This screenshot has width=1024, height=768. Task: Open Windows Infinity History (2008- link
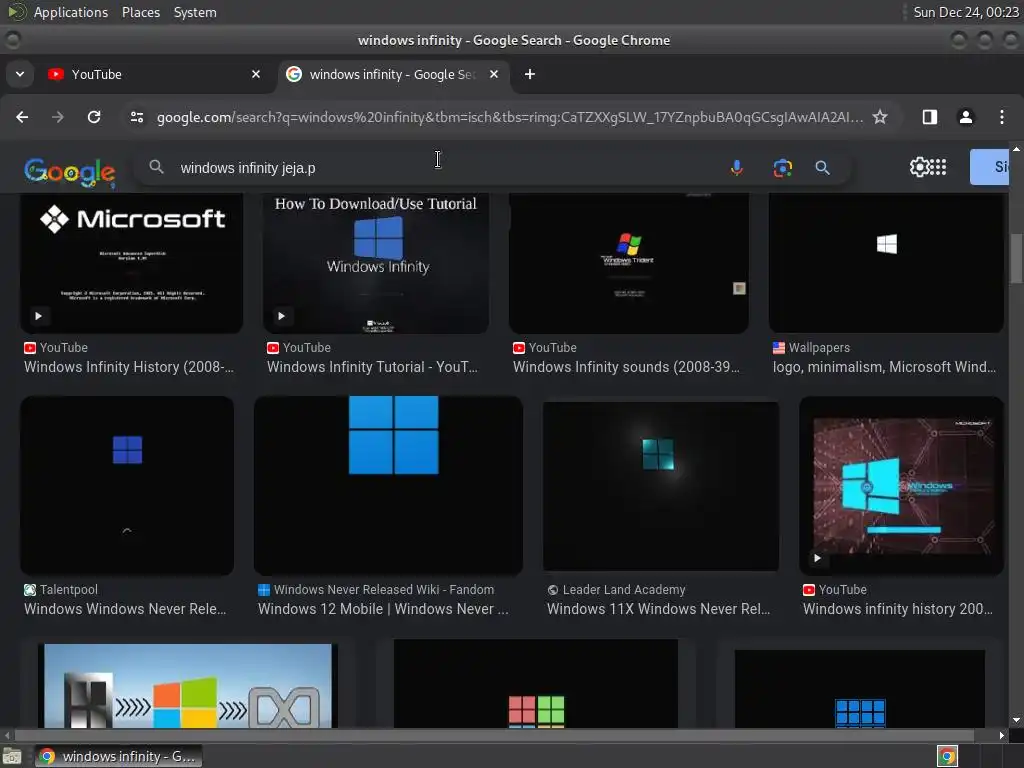coord(129,367)
